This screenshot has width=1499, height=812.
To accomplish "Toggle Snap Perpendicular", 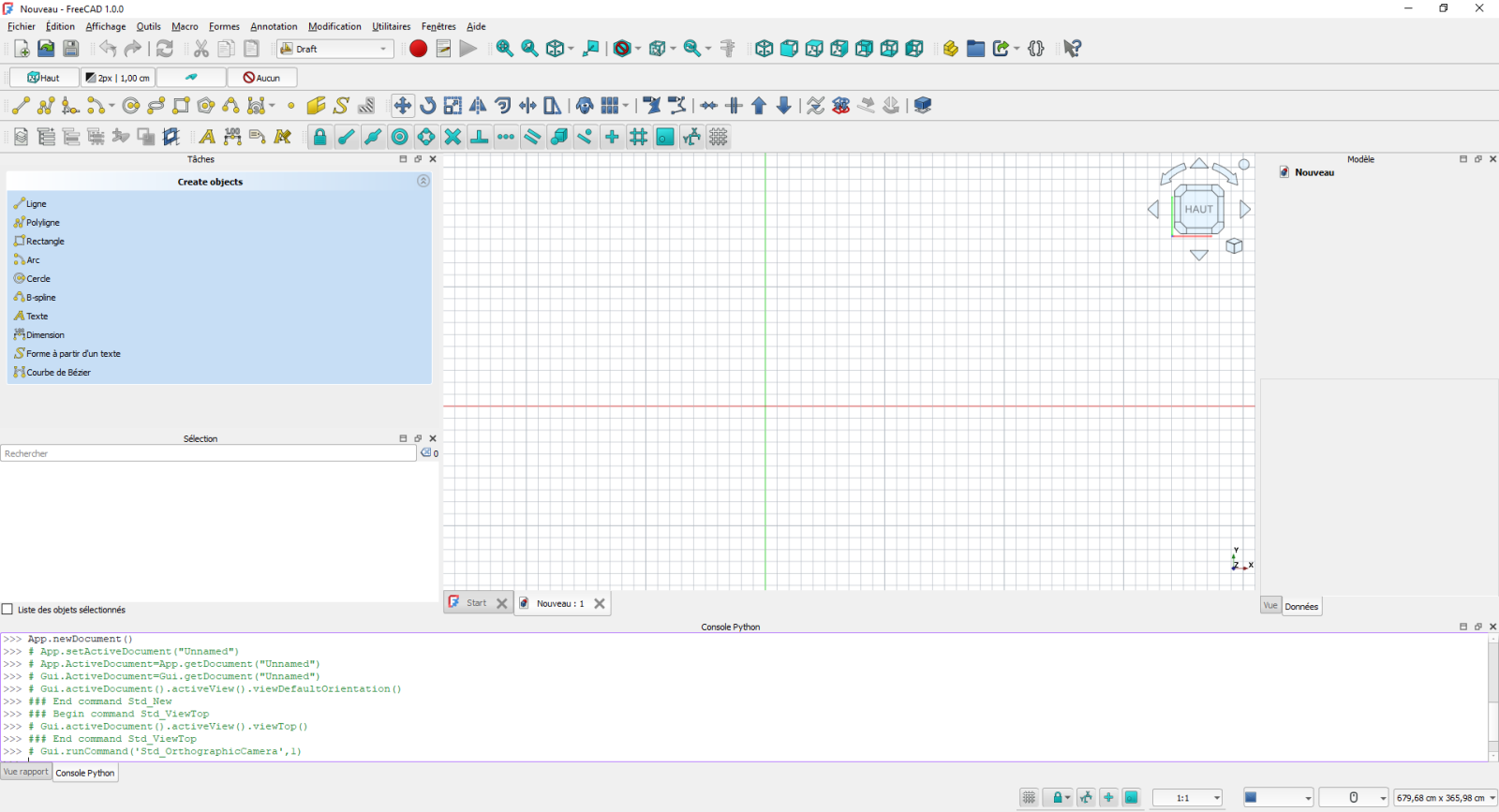I will [479, 137].
